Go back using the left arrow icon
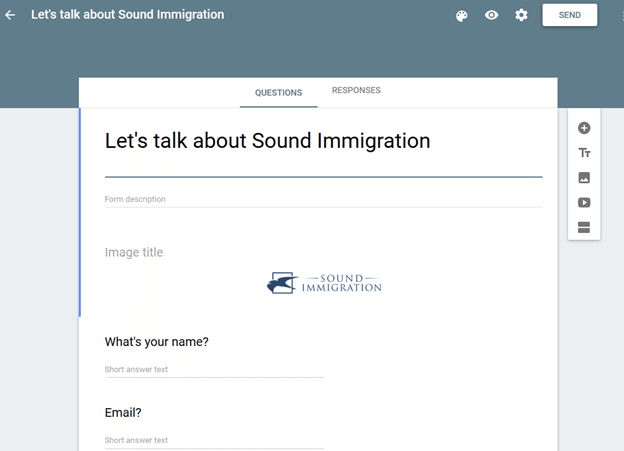This screenshot has height=451, width=624. pos(10,15)
